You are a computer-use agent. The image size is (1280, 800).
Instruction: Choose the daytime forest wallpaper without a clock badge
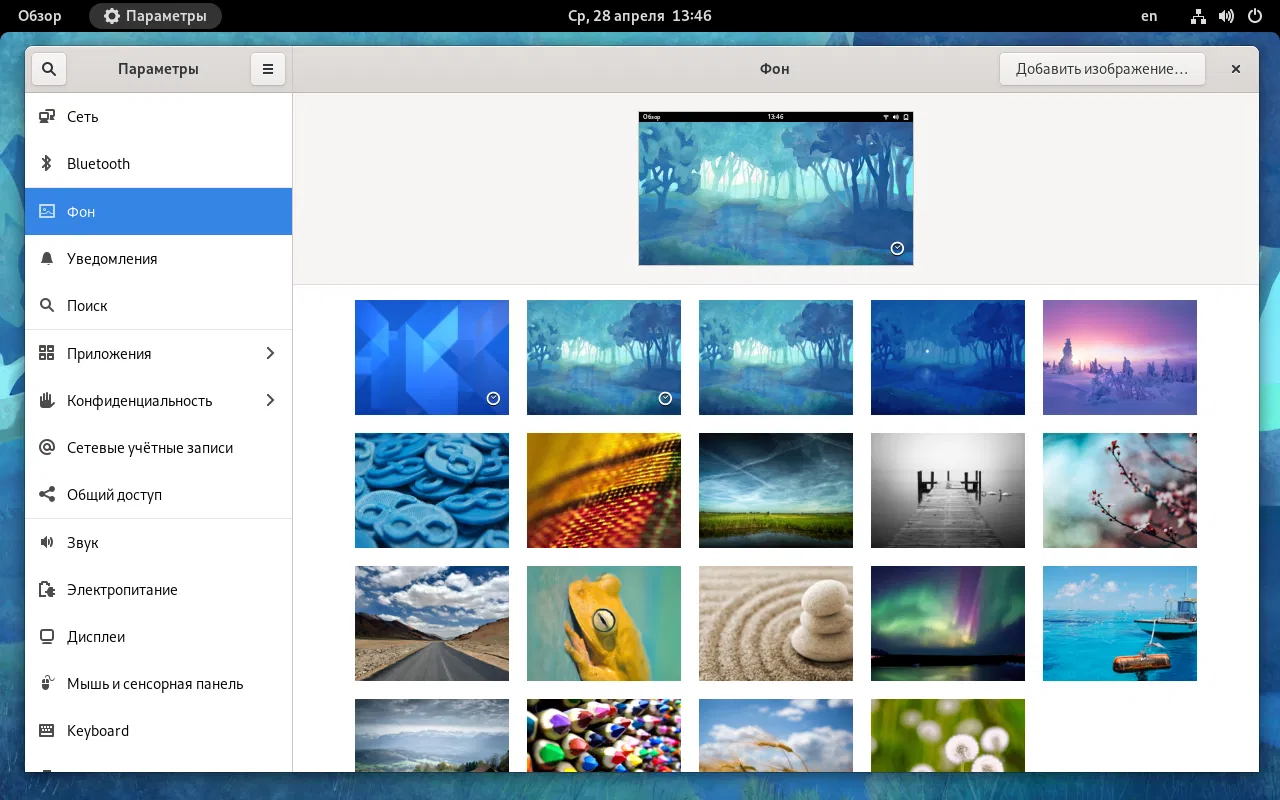click(x=776, y=357)
